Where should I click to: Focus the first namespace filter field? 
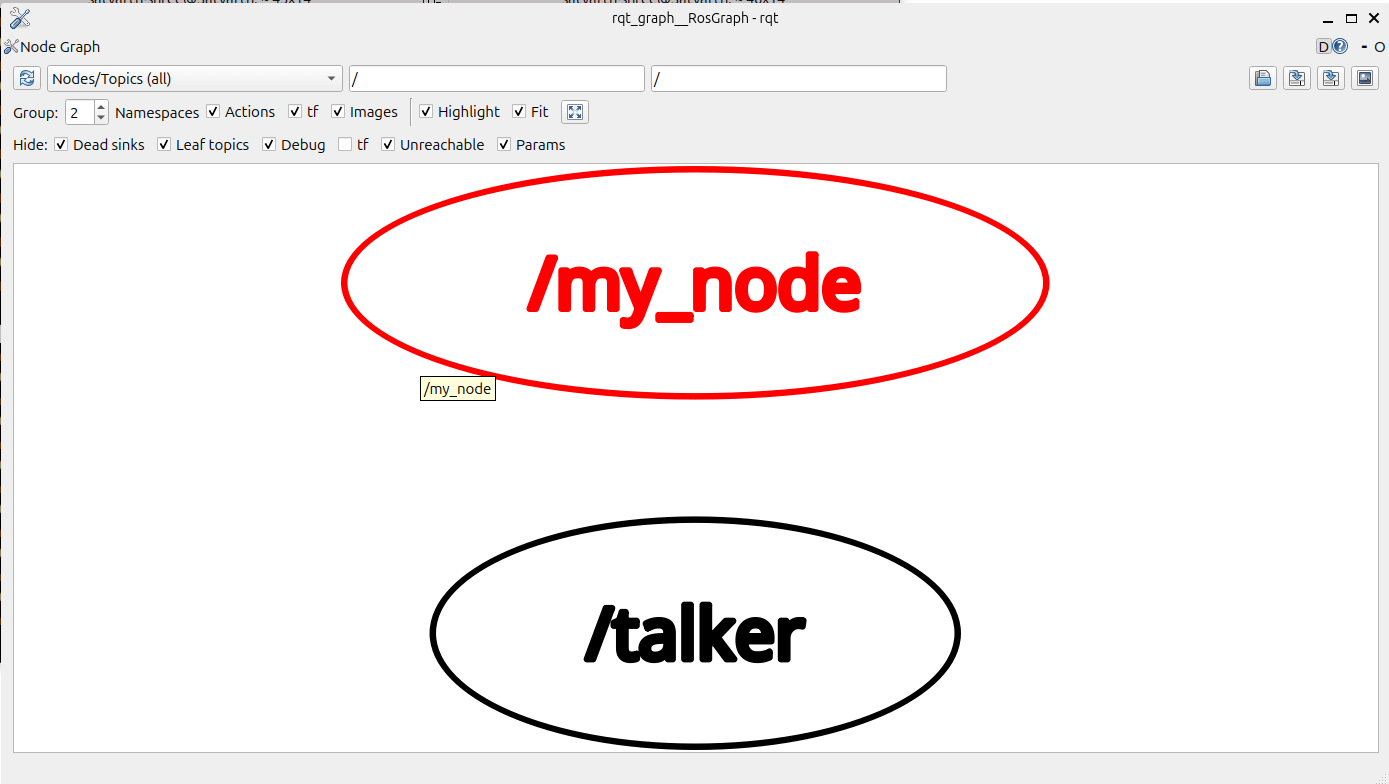(497, 79)
